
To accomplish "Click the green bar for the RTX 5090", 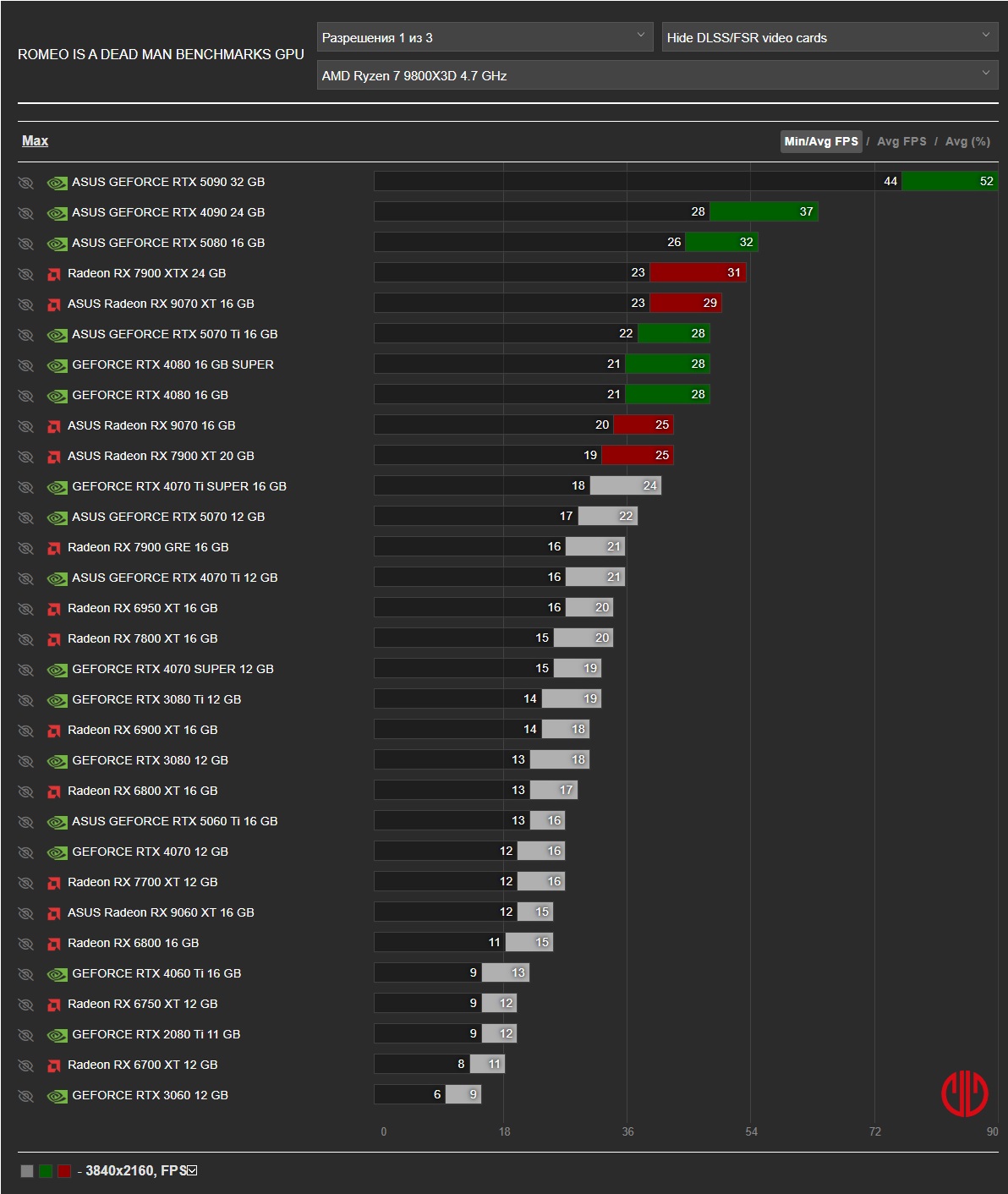I will 950,181.
